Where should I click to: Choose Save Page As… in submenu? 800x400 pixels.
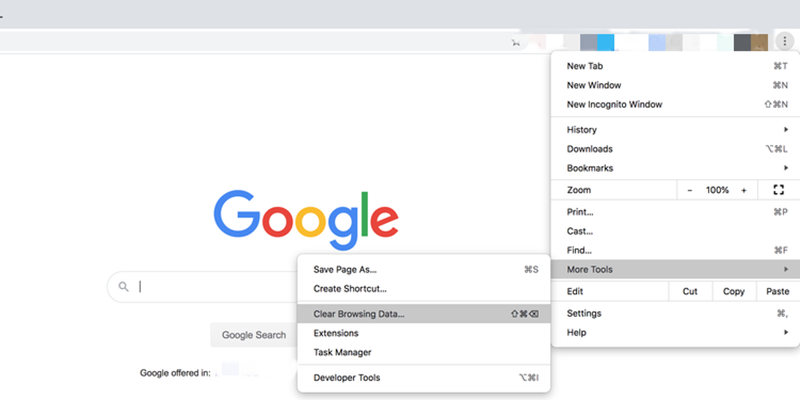click(x=423, y=269)
